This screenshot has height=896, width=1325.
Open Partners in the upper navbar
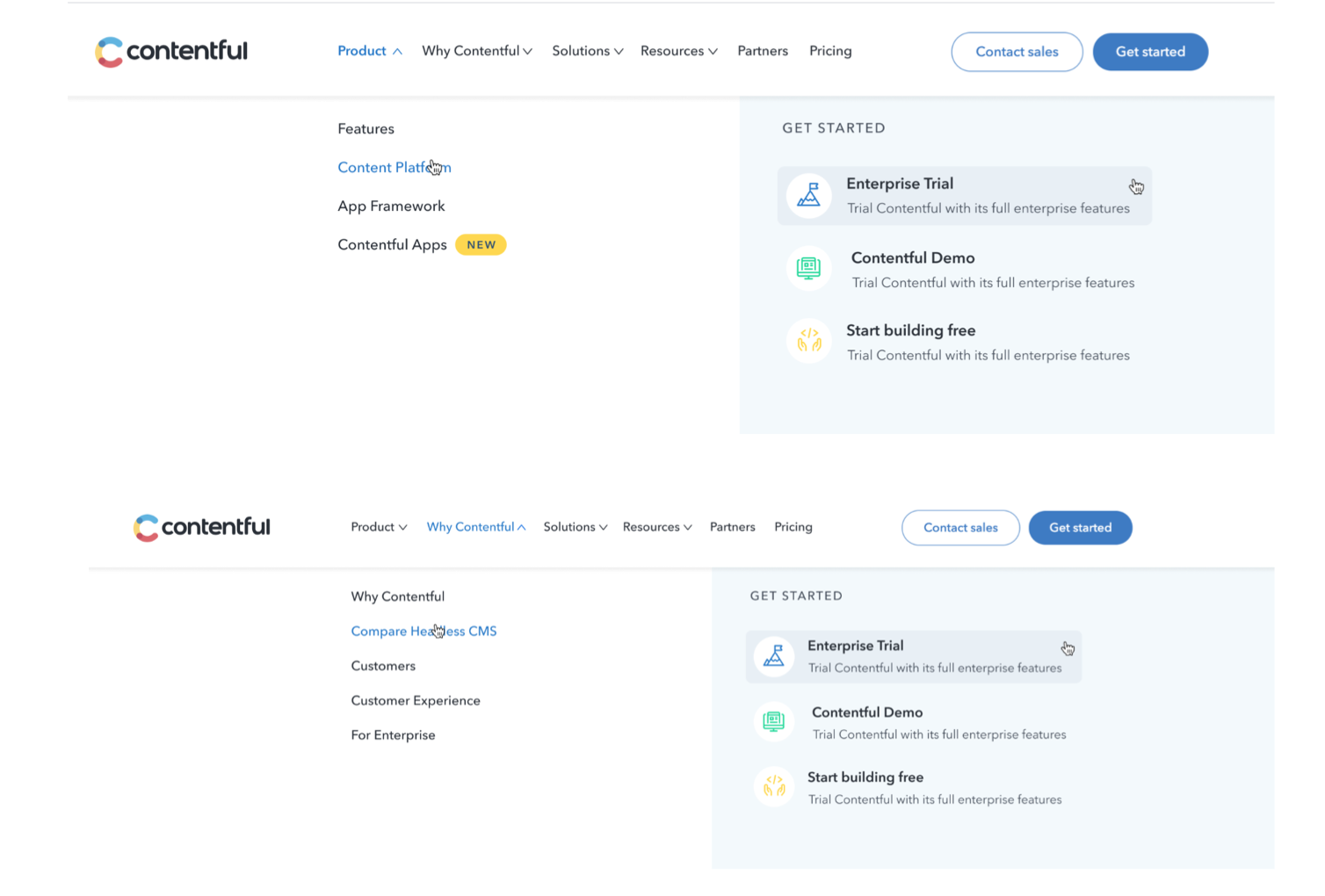pyautogui.click(x=763, y=51)
